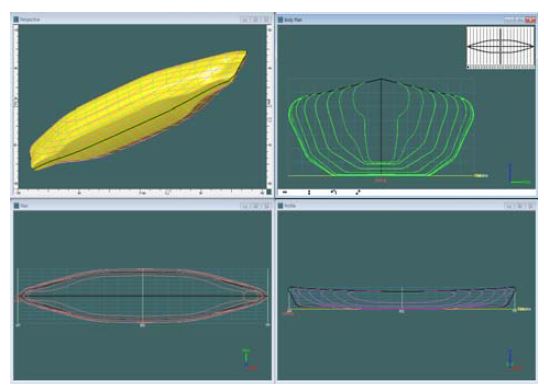This screenshot has width=544, height=388.
Task: Click the axis indicator in Plan window
Action: point(249,360)
